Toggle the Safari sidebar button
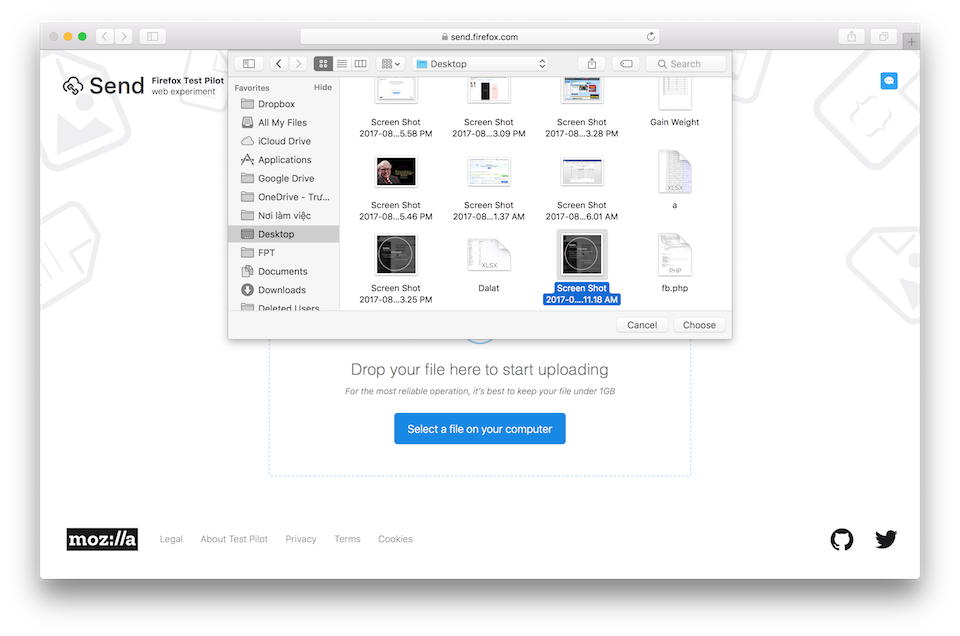 click(152, 37)
